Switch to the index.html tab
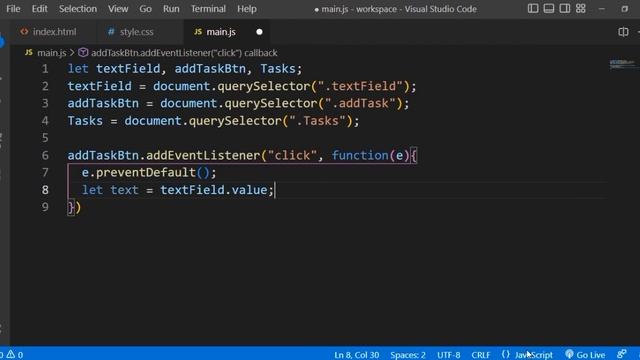The image size is (640, 360). coord(54,32)
